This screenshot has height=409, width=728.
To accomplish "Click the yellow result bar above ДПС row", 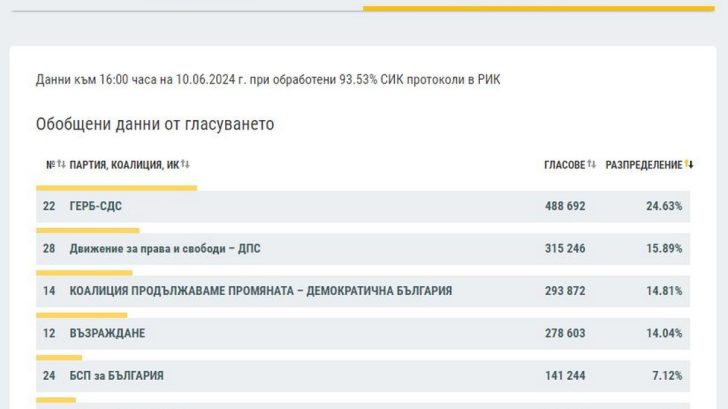I will click(x=87, y=230).
